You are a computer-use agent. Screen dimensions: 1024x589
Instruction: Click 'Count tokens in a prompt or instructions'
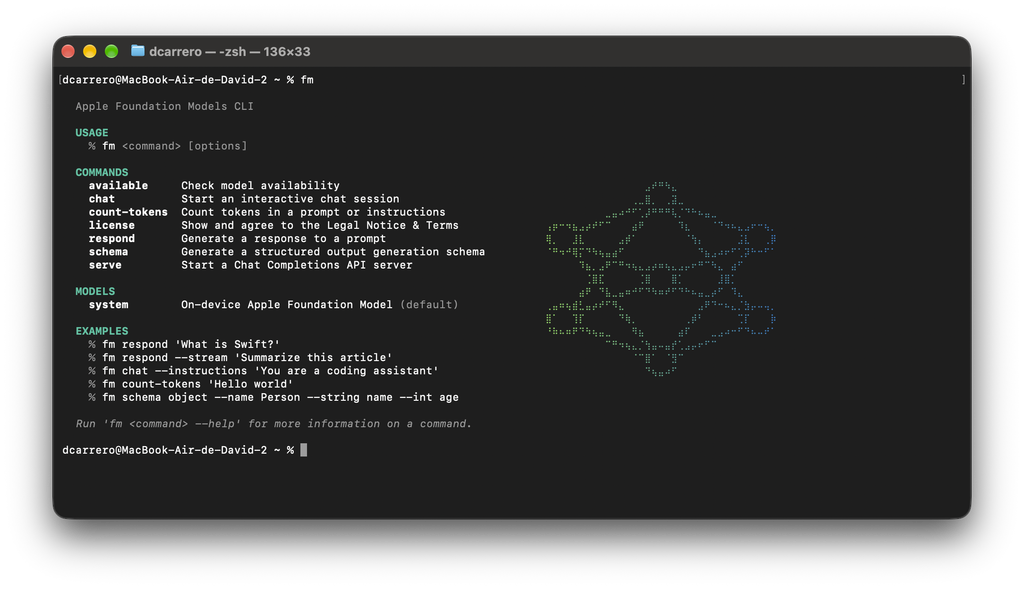(313, 212)
